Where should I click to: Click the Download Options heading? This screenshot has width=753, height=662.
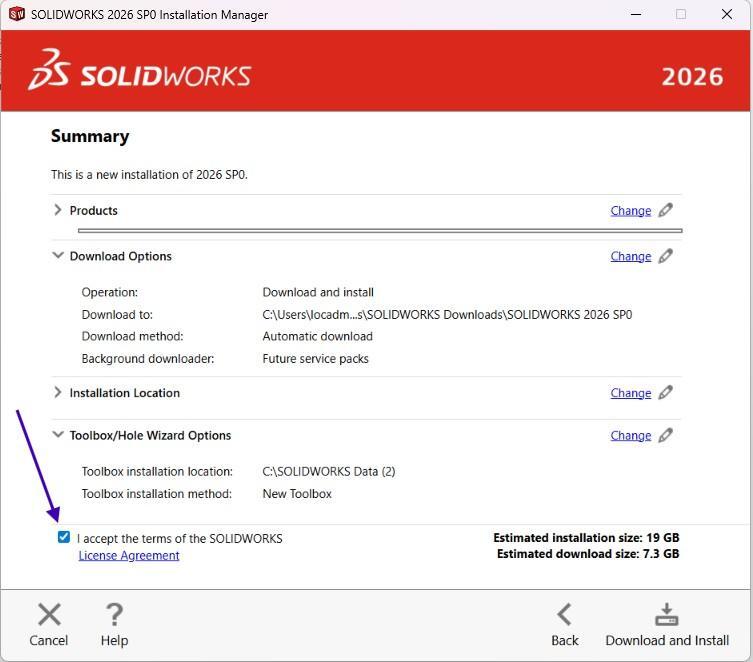[x=121, y=256]
